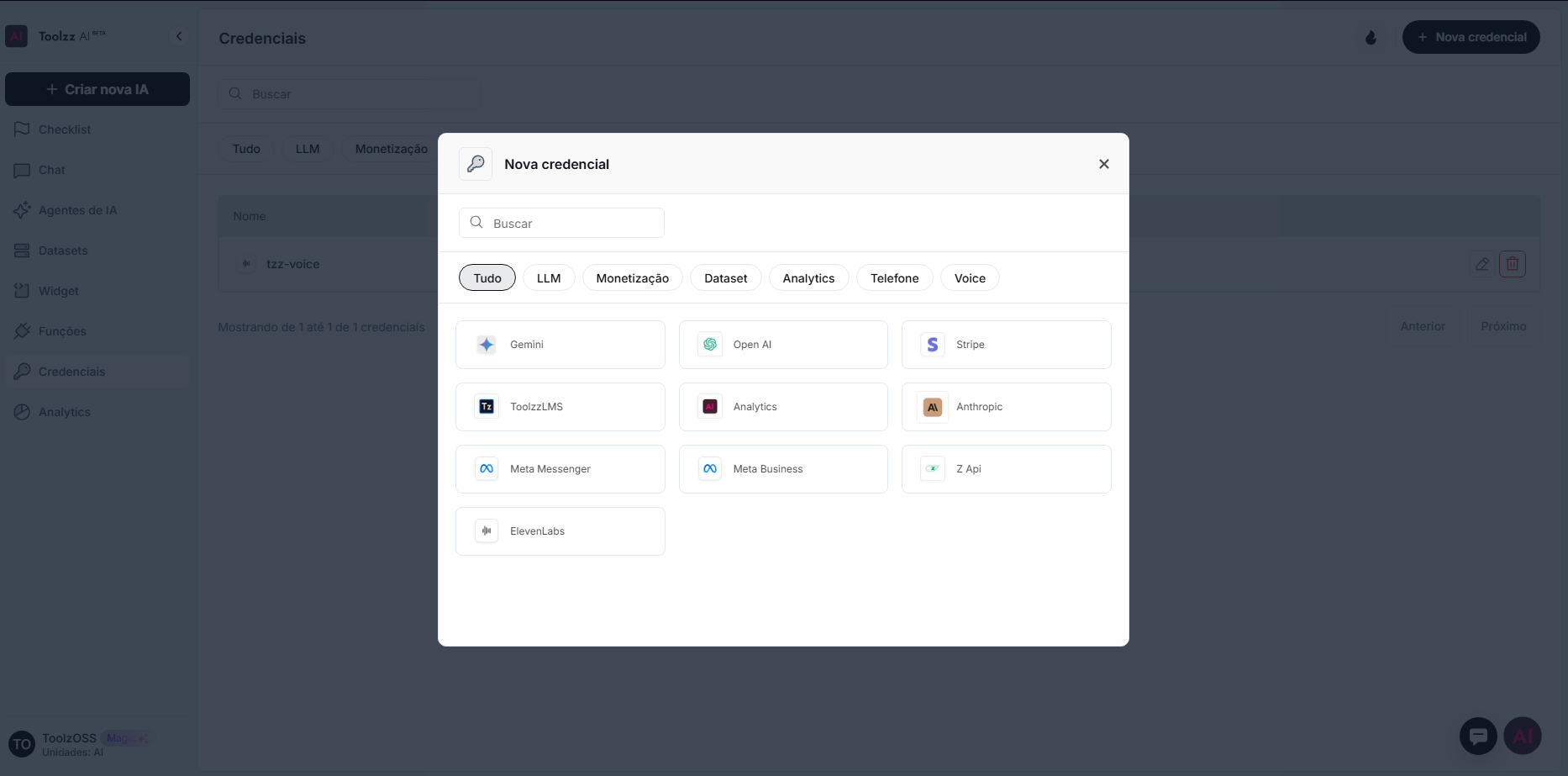Screen dimensions: 1568x776
Task: Click the Meta Messenger logo icon
Action: click(x=487, y=469)
